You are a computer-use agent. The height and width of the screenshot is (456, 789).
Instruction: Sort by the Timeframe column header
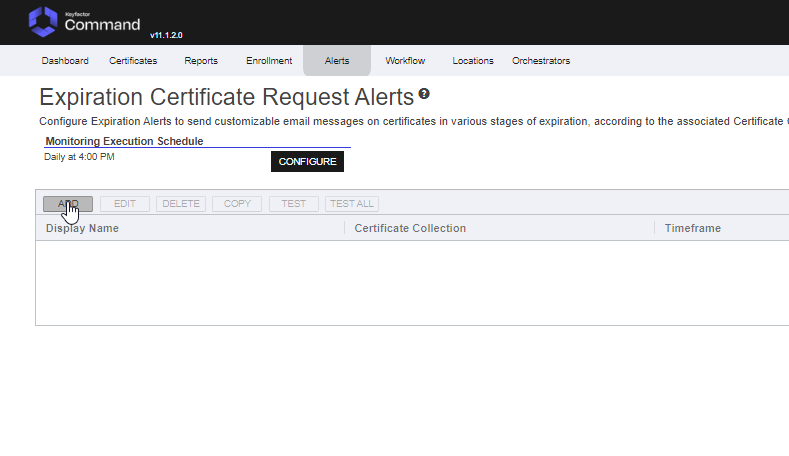coord(693,228)
